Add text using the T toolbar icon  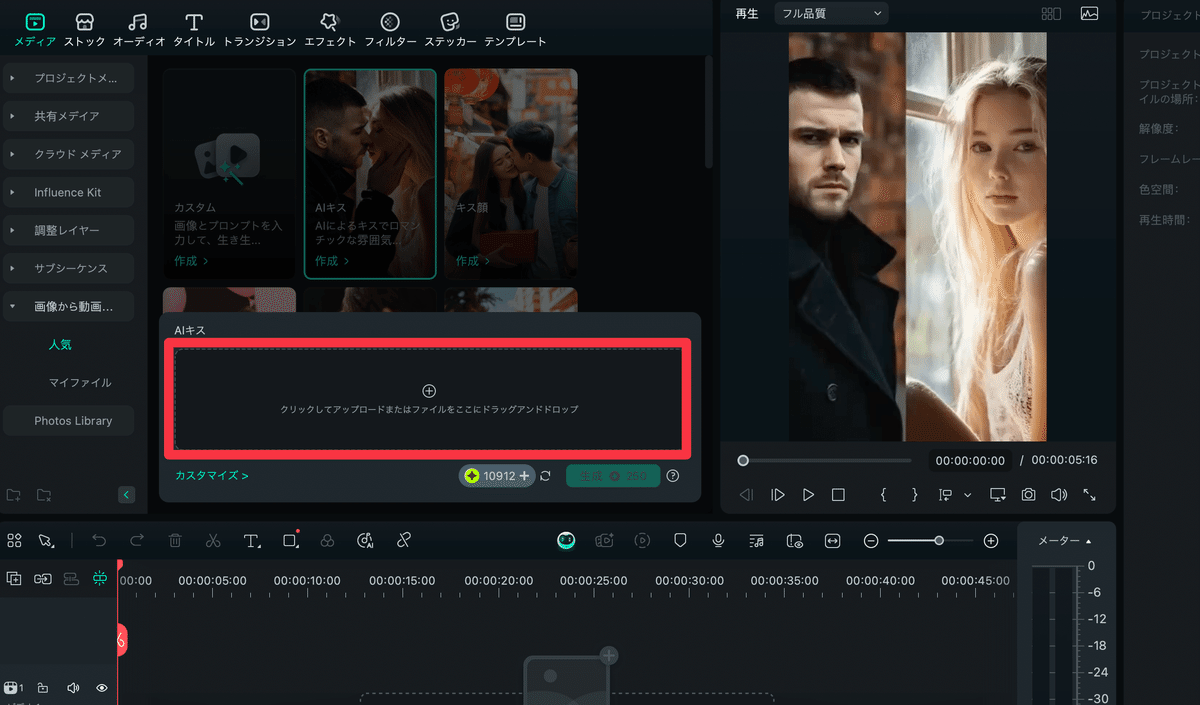pyautogui.click(x=251, y=540)
